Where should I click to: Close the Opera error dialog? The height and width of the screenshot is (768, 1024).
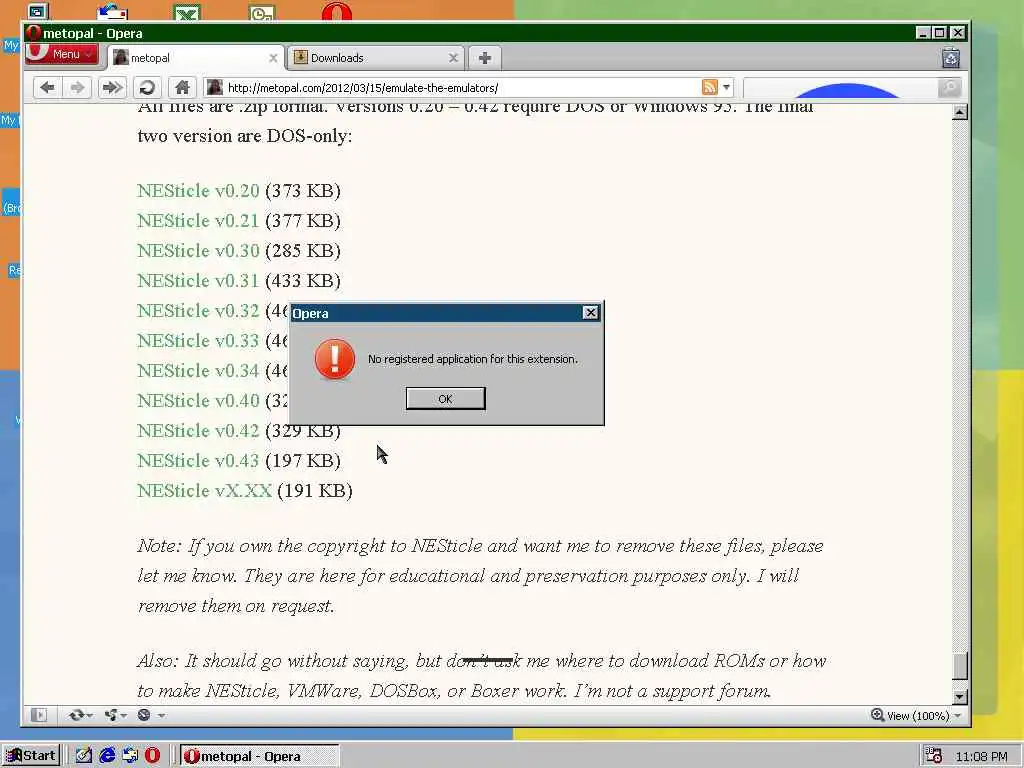point(590,313)
